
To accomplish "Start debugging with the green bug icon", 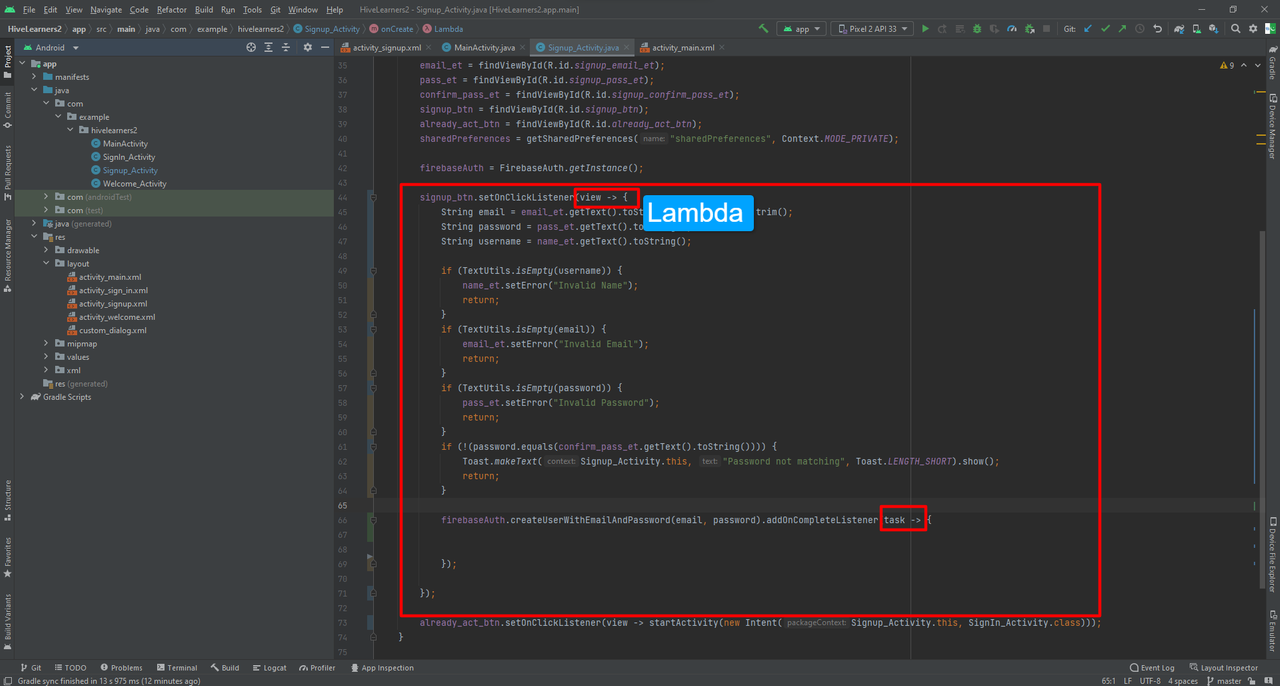I will [977, 29].
